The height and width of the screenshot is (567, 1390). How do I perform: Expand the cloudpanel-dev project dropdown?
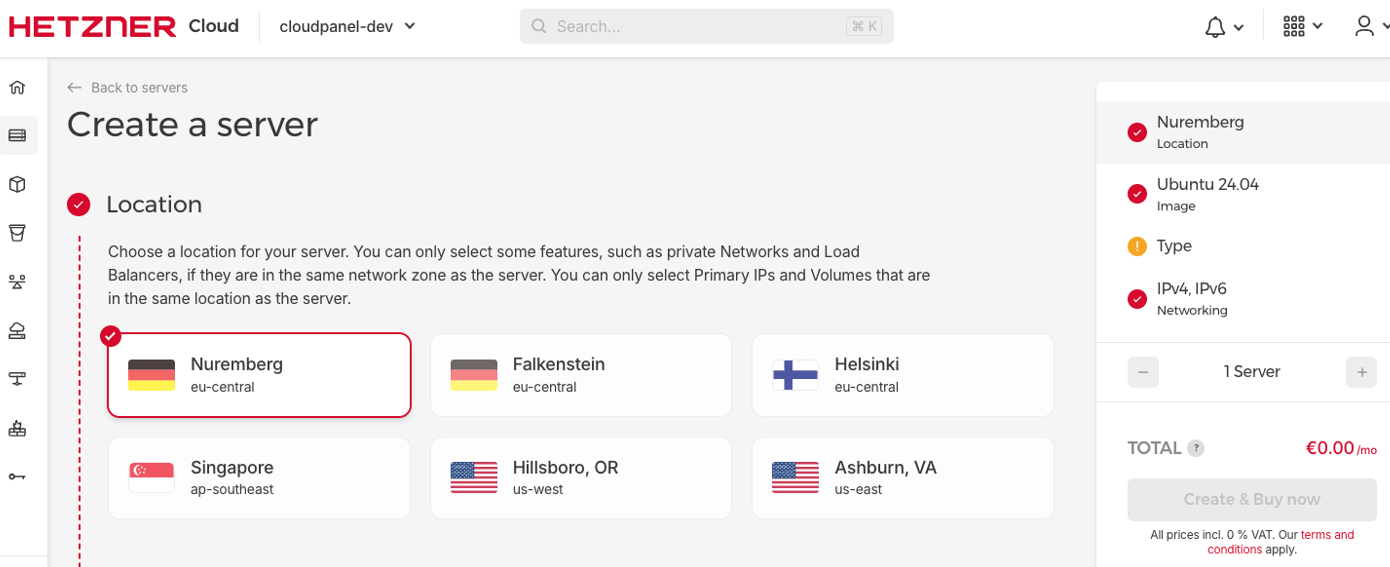[x=347, y=27]
